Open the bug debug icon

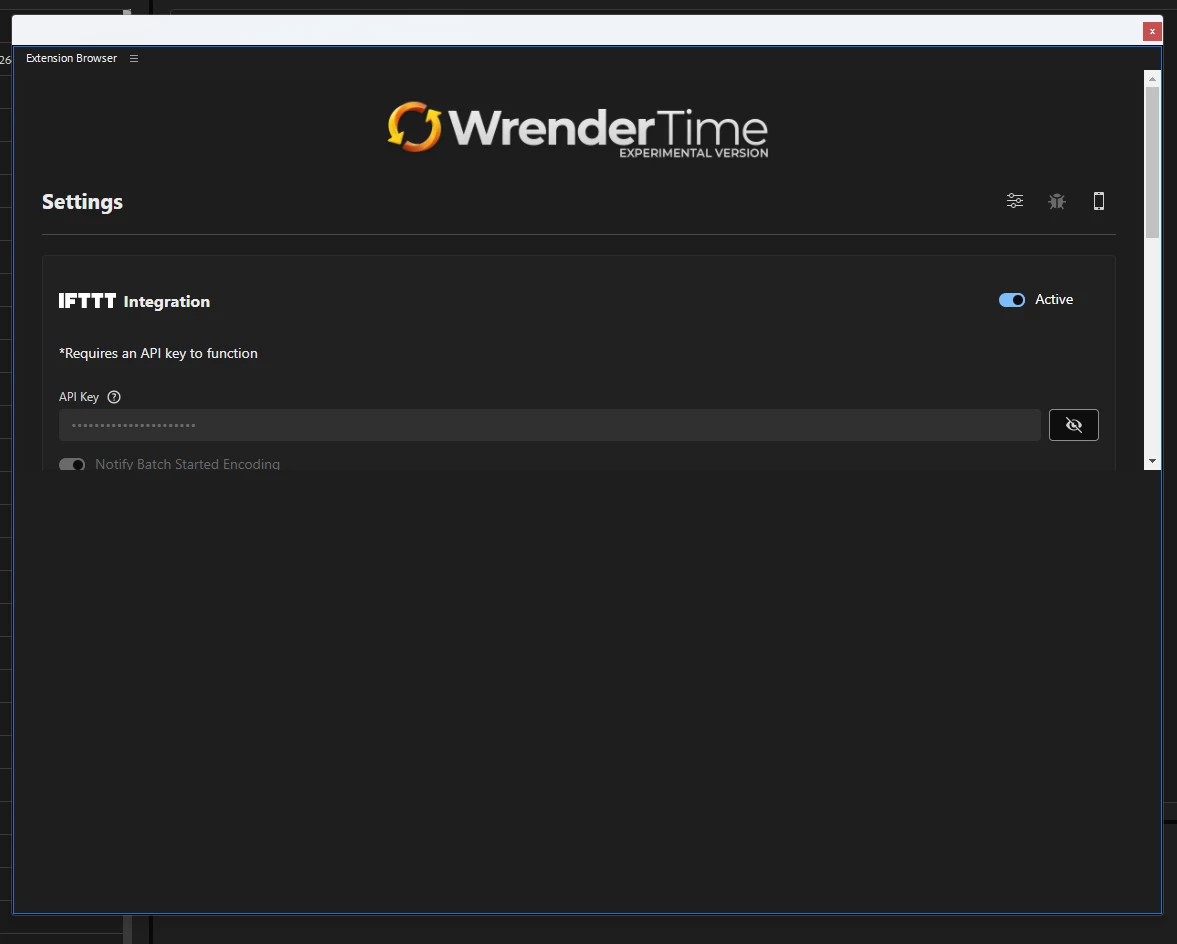[1056, 201]
